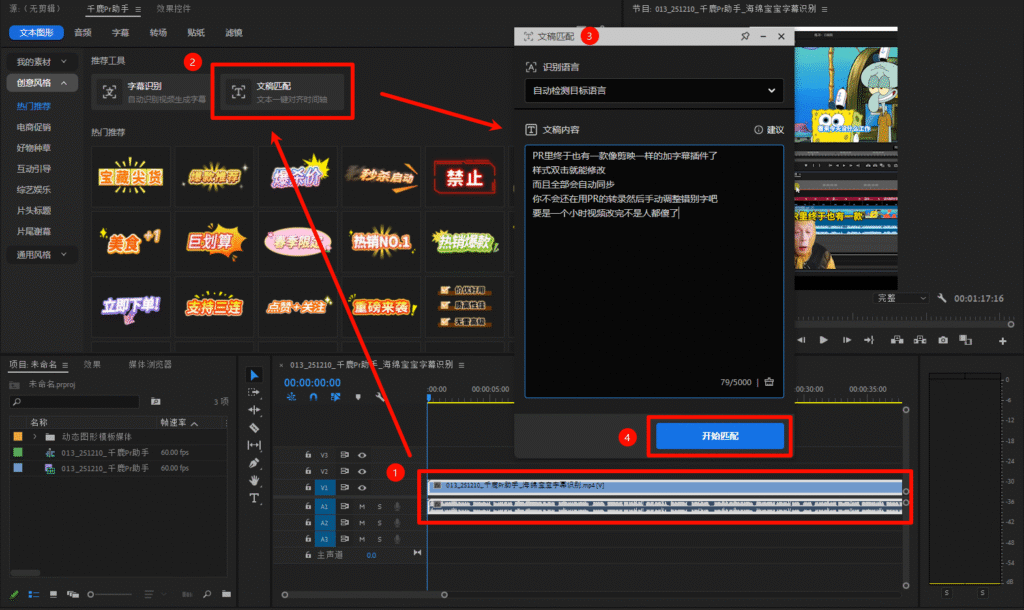Toggle the V3 track visibility eye
This screenshot has width=1024, height=610.
pos(362,454)
